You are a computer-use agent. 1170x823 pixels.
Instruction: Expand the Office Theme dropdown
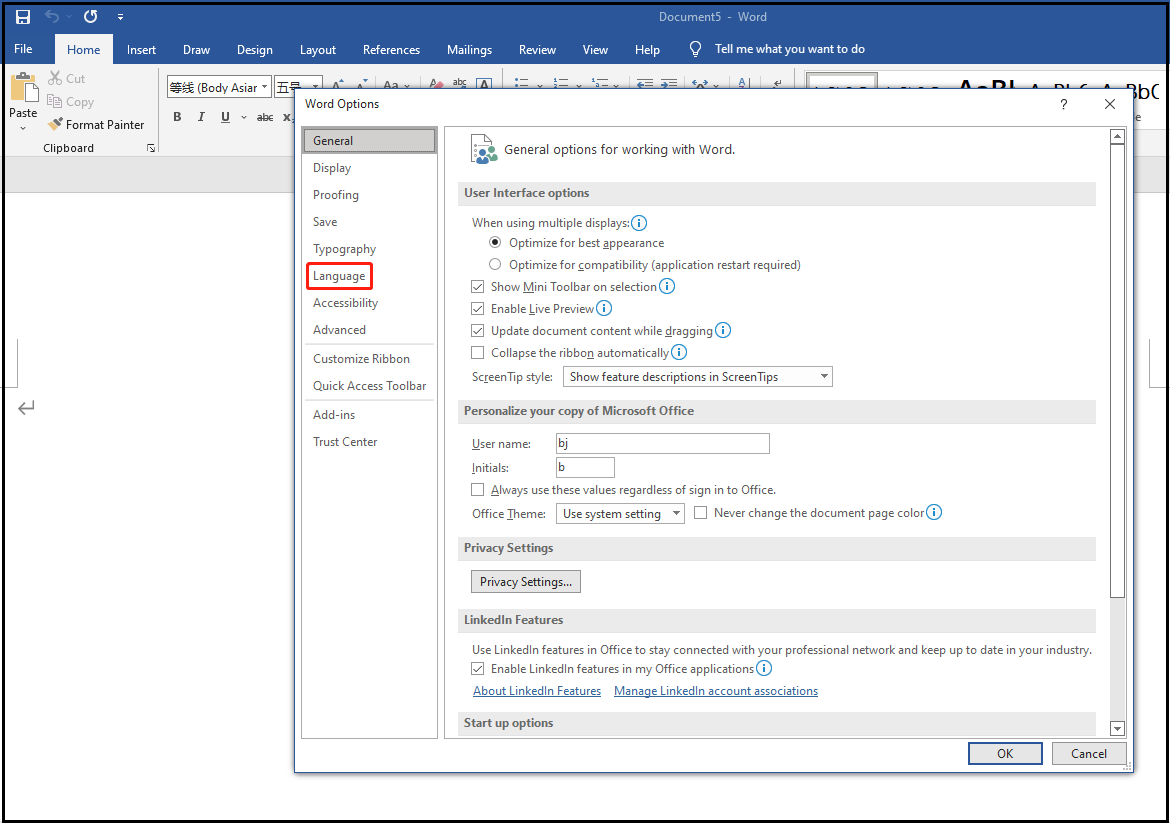pyautogui.click(x=620, y=514)
